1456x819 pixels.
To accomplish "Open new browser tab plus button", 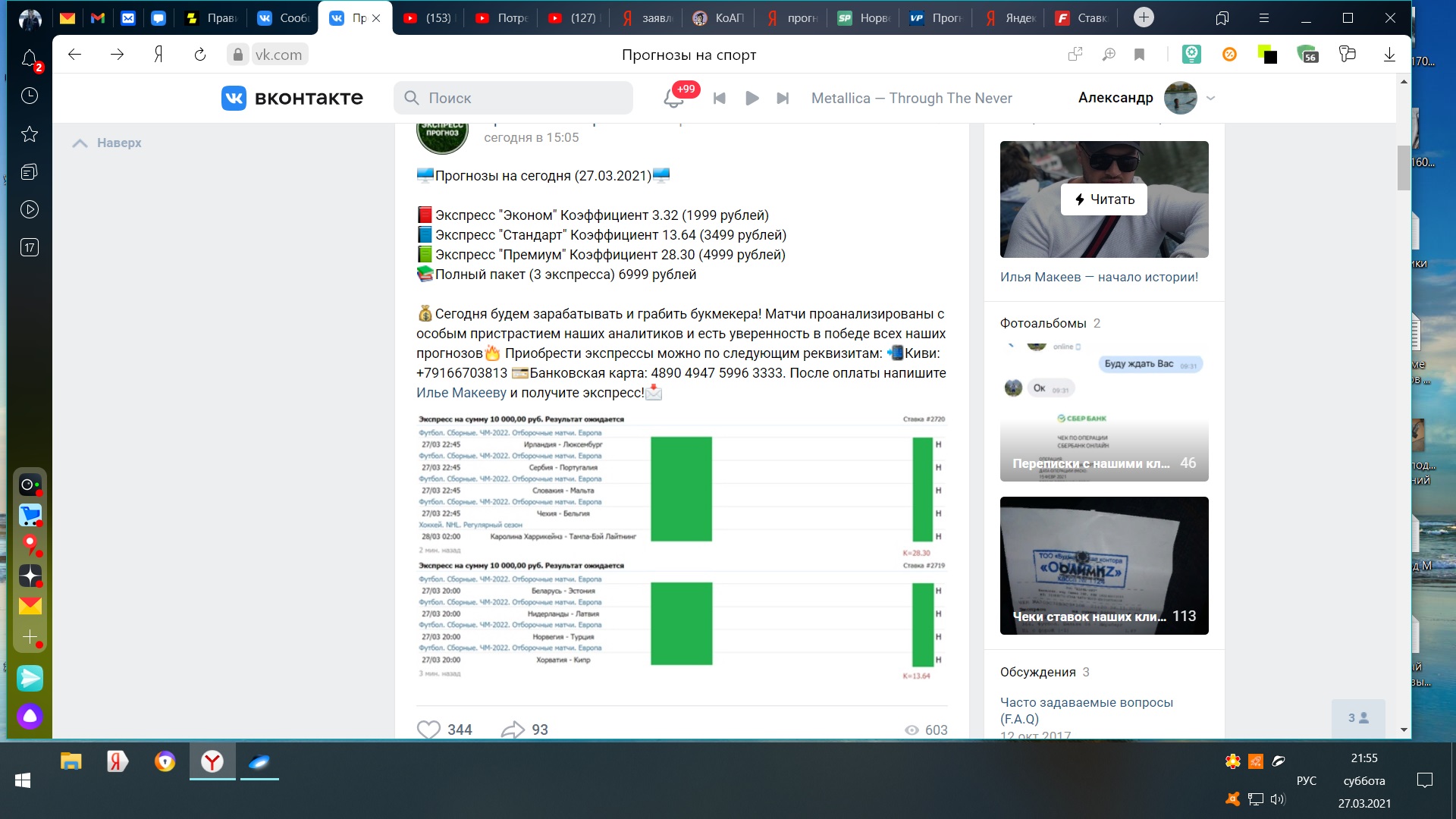I will click(x=1144, y=17).
